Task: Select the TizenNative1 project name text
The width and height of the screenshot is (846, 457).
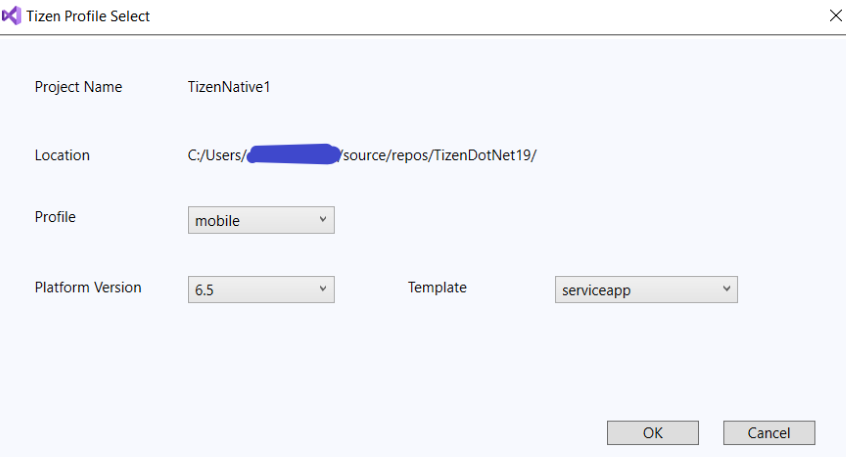Action: pyautogui.click(x=229, y=87)
